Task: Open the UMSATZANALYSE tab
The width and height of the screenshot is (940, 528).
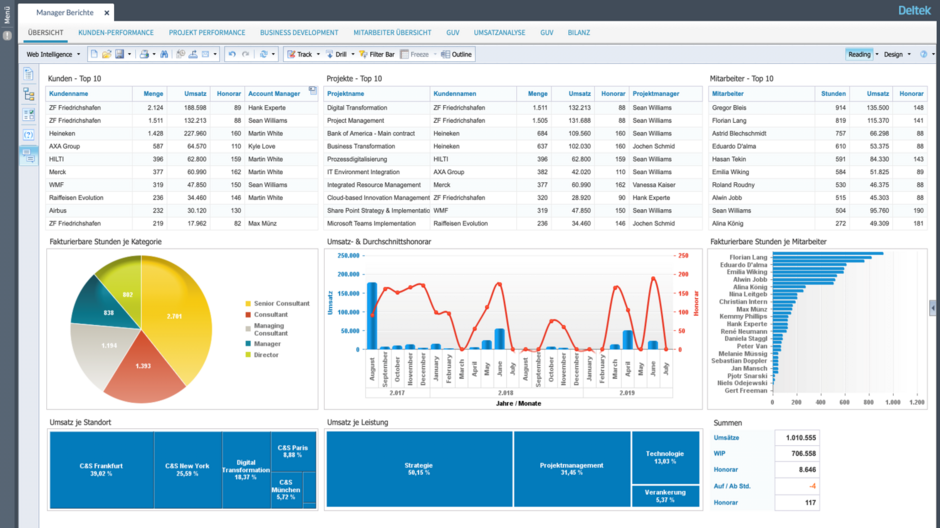Action: 497,33
